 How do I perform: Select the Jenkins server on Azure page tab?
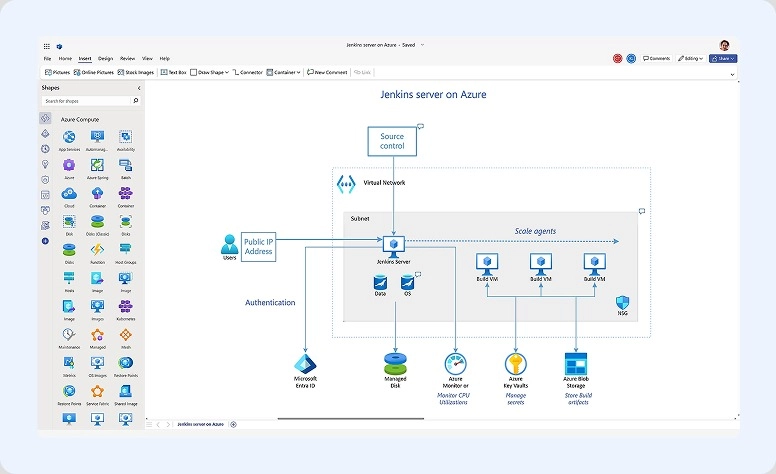pyautogui.click(x=200, y=425)
